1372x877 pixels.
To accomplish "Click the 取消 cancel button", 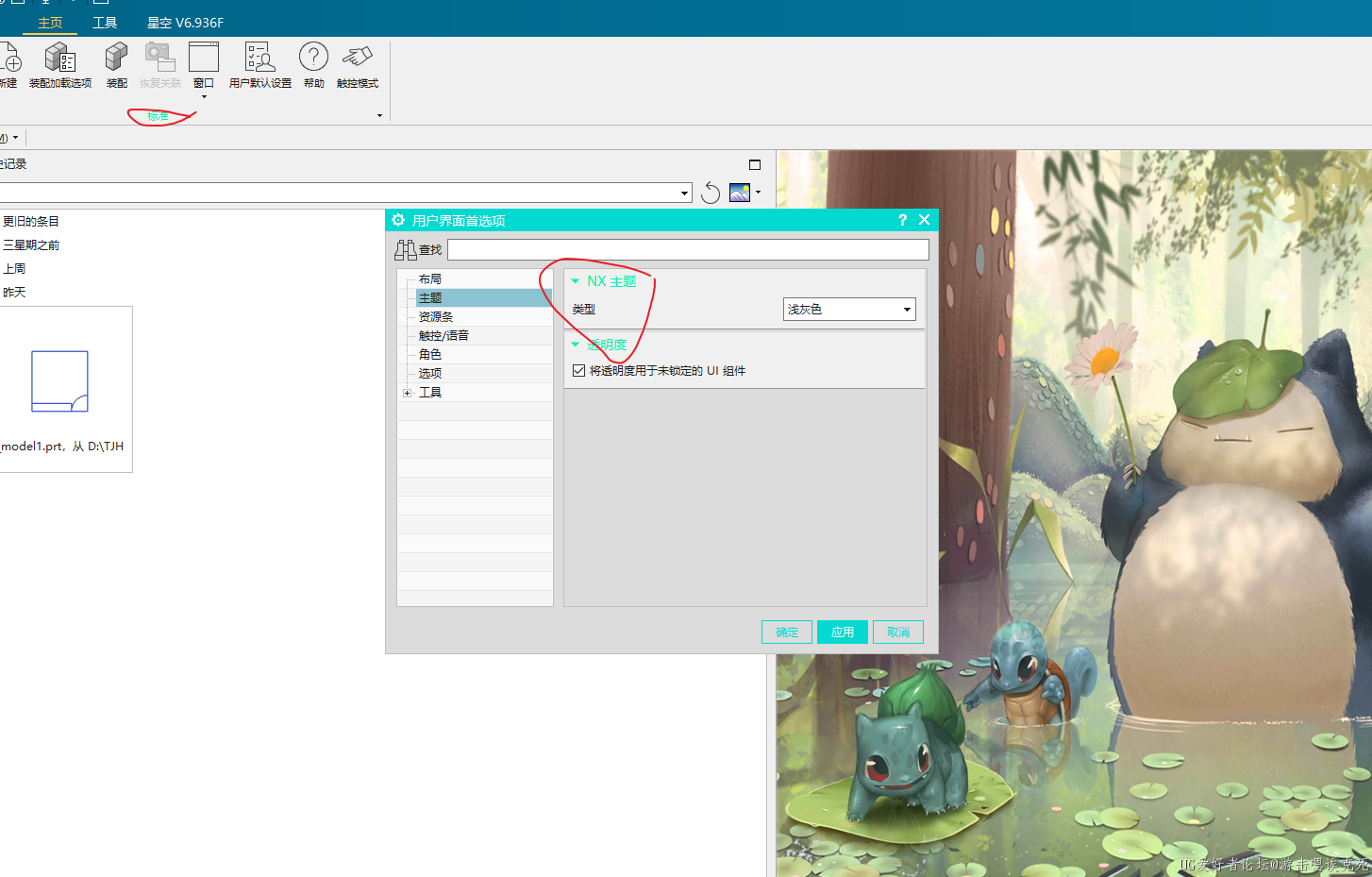I will (x=898, y=632).
